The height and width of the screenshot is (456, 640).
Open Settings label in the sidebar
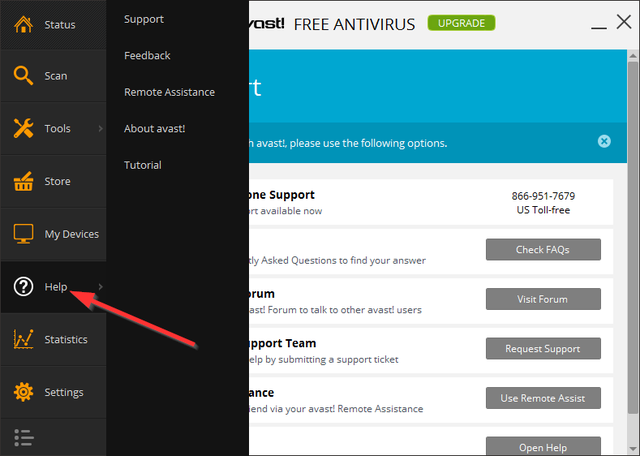pyautogui.click(x=64, y=392)
